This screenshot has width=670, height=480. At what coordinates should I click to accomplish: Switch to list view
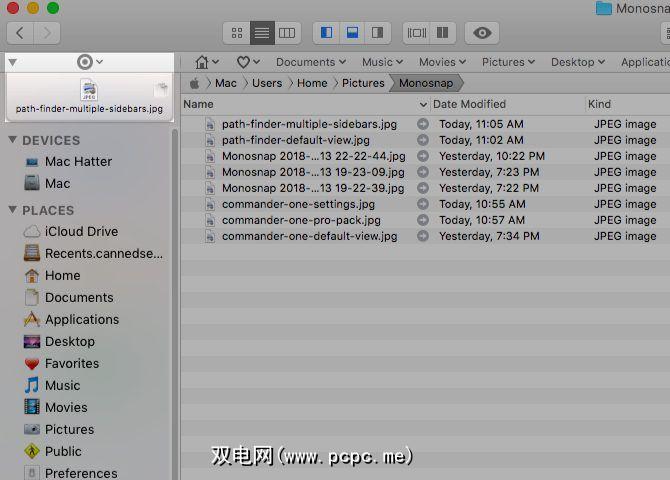pyautogui.click(x=262, y=33)
